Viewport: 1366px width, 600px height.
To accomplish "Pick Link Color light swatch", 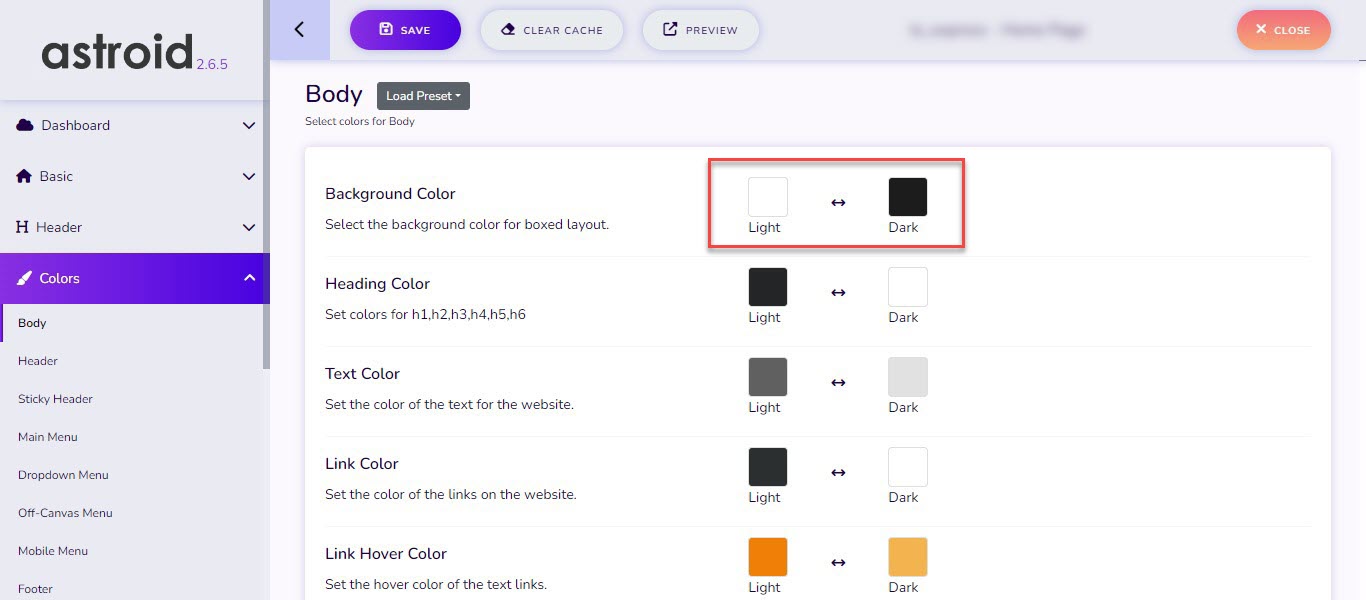I will click(768, 467).
